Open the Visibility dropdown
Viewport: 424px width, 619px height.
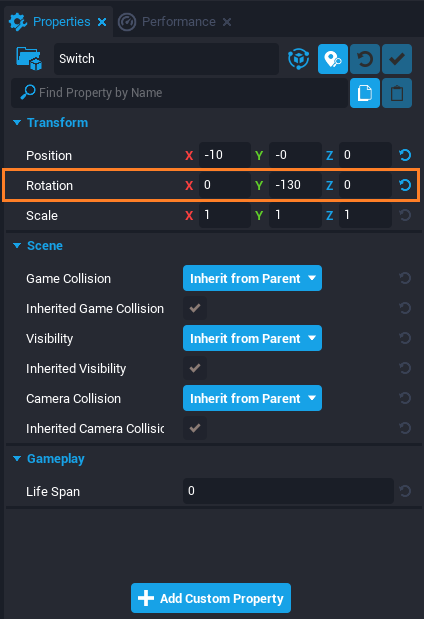point(252,338)
